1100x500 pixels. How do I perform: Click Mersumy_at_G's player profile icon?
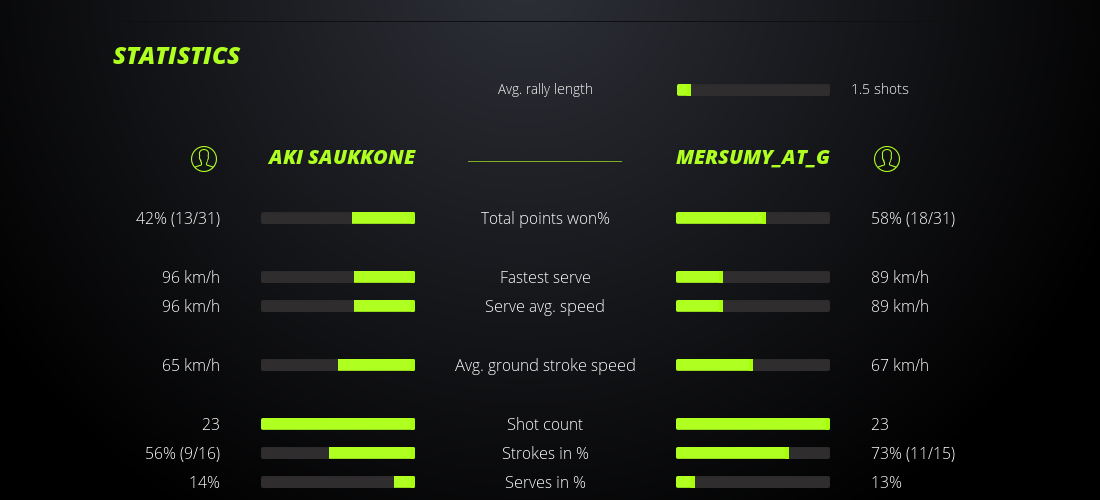(x=887, y=158)
